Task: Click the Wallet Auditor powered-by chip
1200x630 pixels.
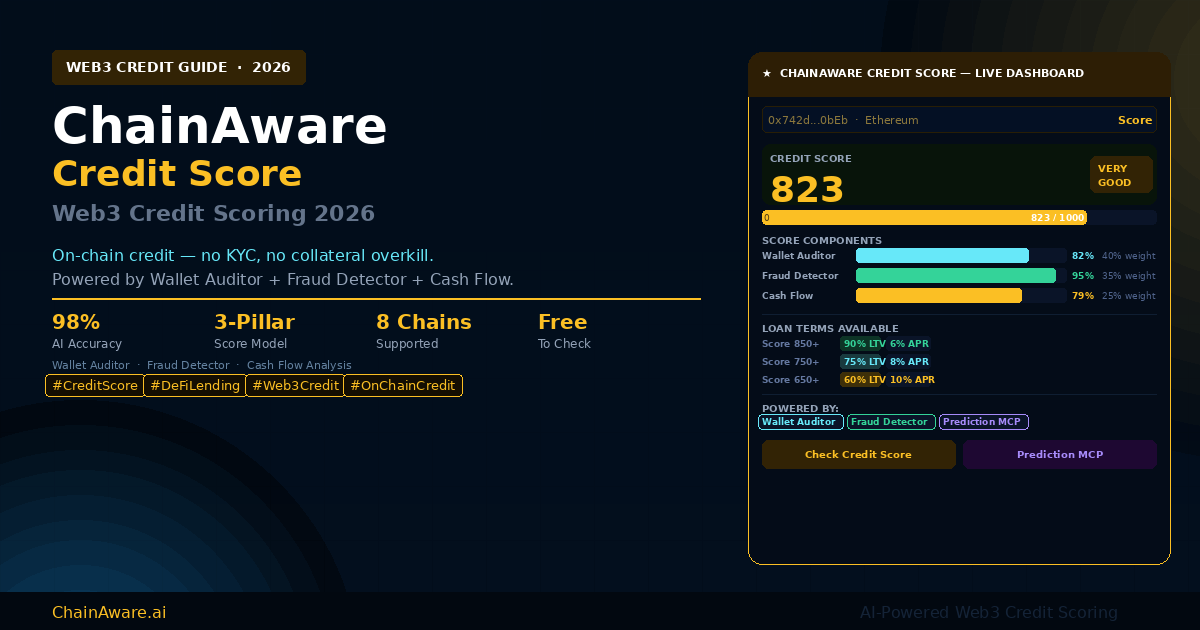Action: (800, 422)
